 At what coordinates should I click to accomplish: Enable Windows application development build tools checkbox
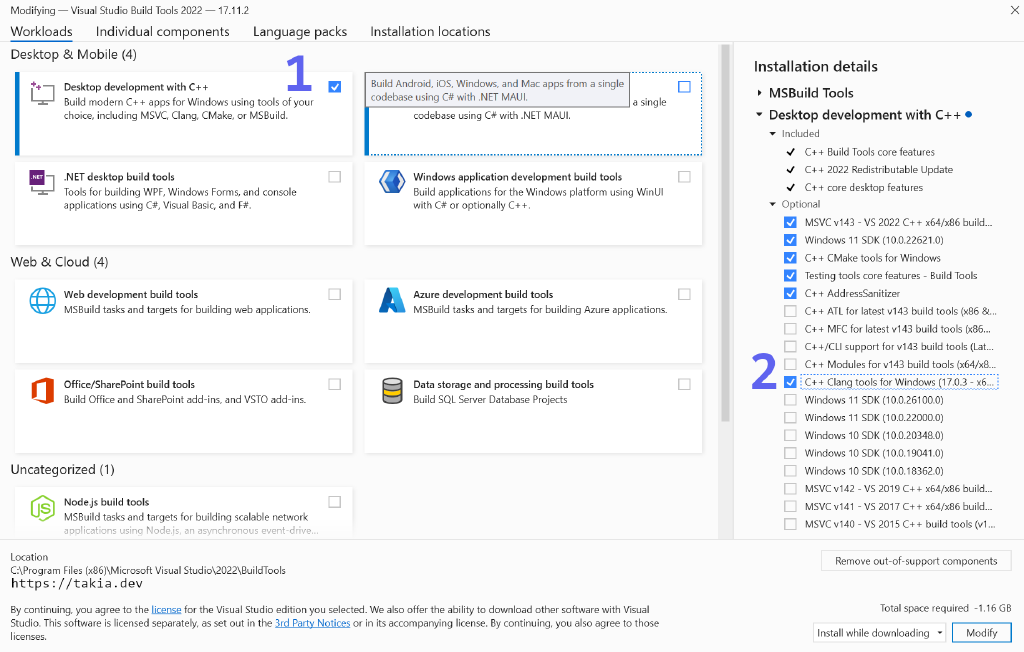pos(684,177)
